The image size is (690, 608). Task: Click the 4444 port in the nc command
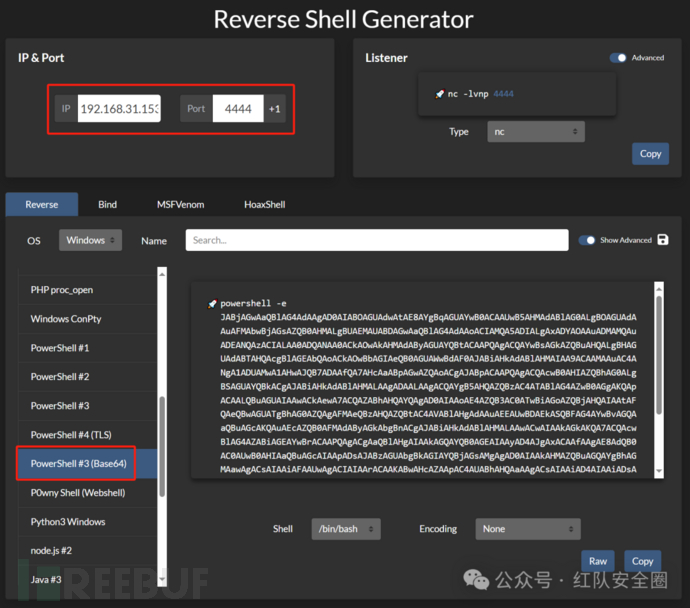[503, 94]
